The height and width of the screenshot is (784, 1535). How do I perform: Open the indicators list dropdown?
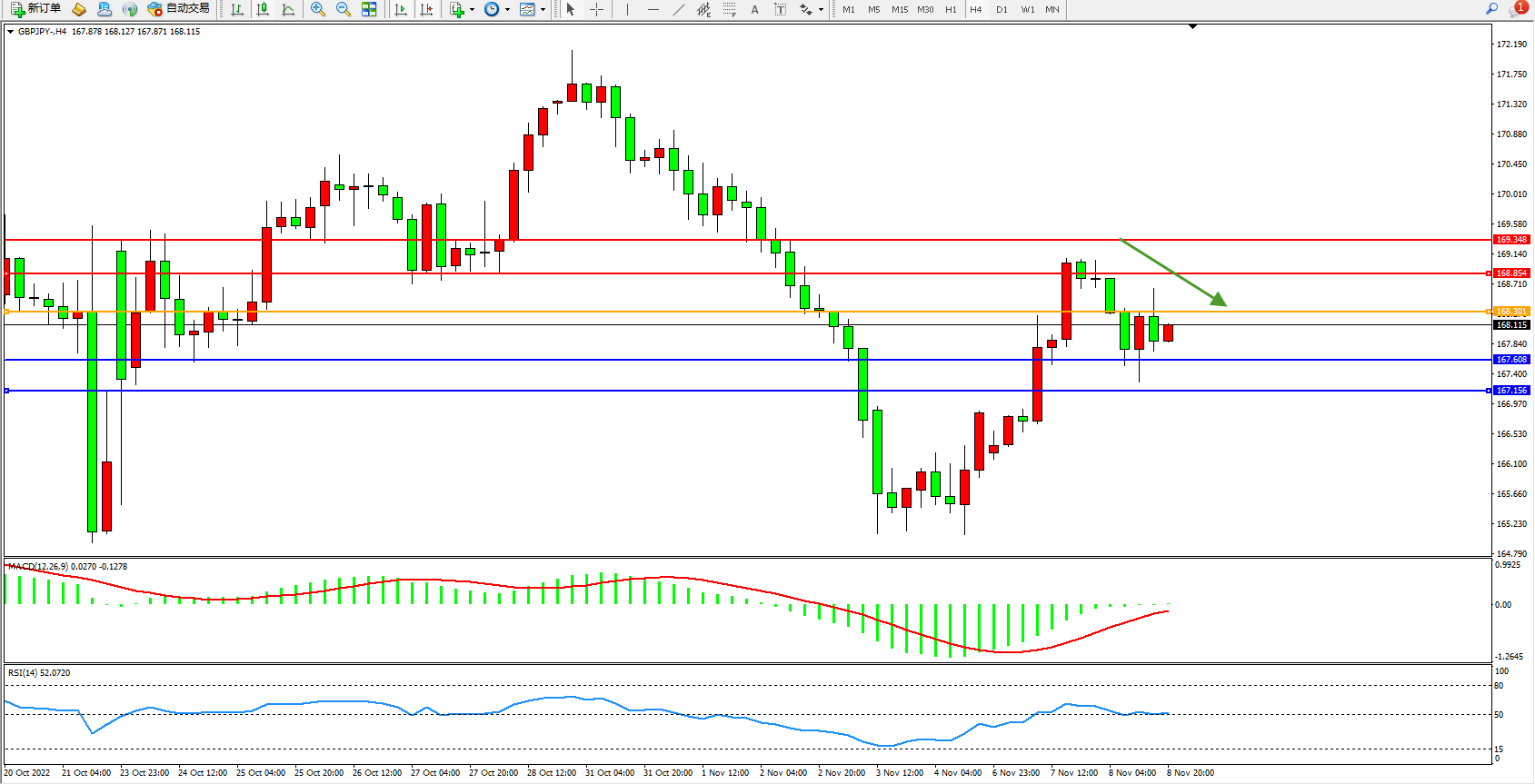pyautogui.click(x=462, y=9)
